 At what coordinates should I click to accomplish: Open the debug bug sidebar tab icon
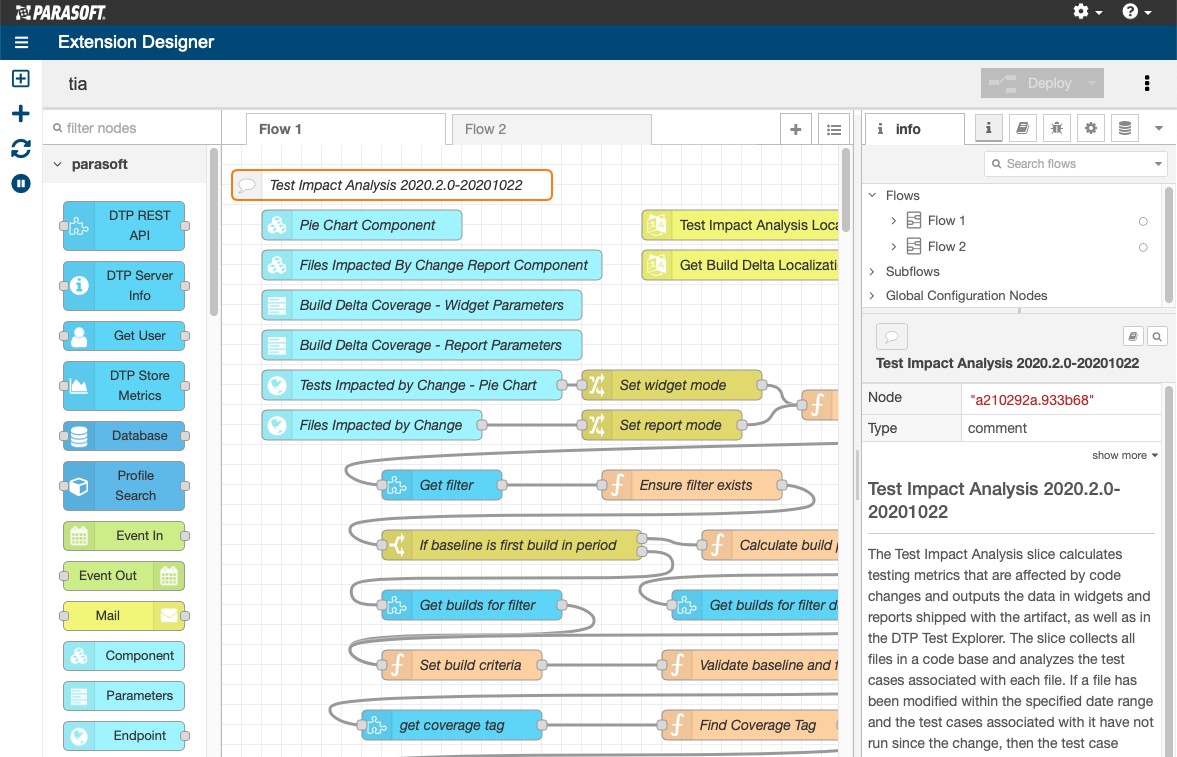coord(1056,128)
